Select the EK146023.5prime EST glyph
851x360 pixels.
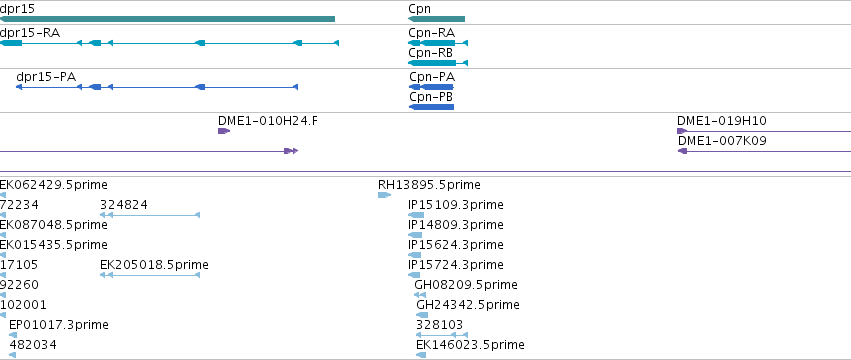click(421, 355)
